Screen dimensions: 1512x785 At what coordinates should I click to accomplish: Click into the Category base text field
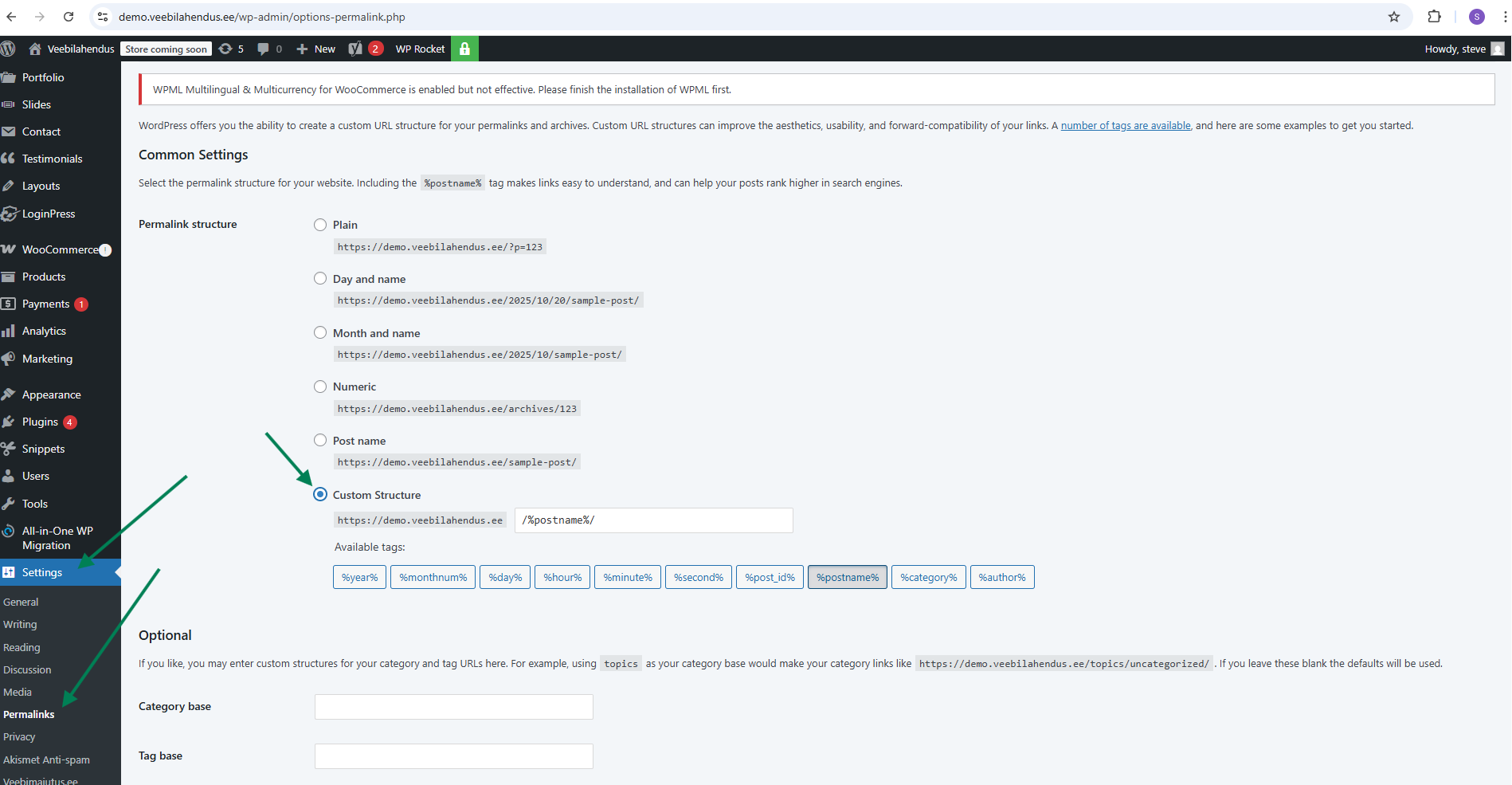coord(453,707)
